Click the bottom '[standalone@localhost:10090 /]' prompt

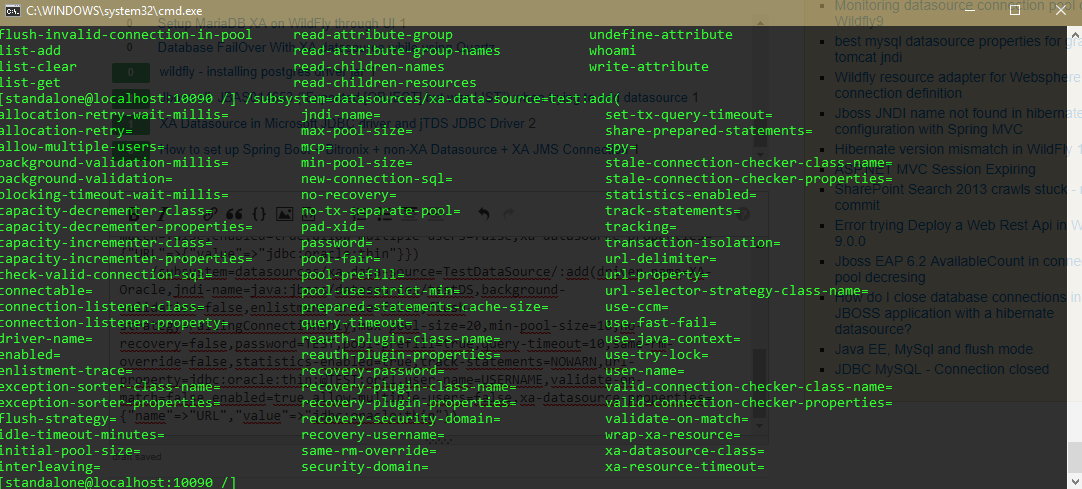coord(118,482)
